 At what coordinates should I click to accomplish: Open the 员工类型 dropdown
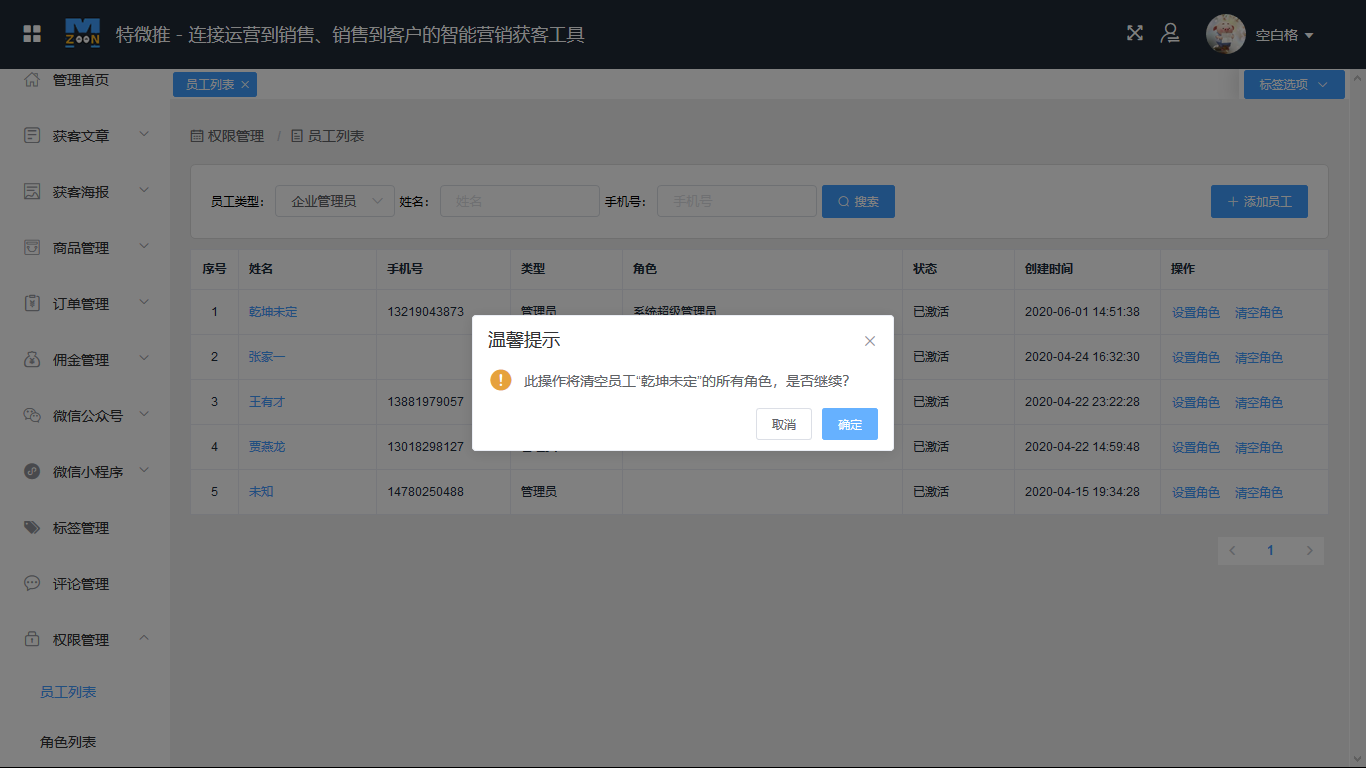(335, 201)
